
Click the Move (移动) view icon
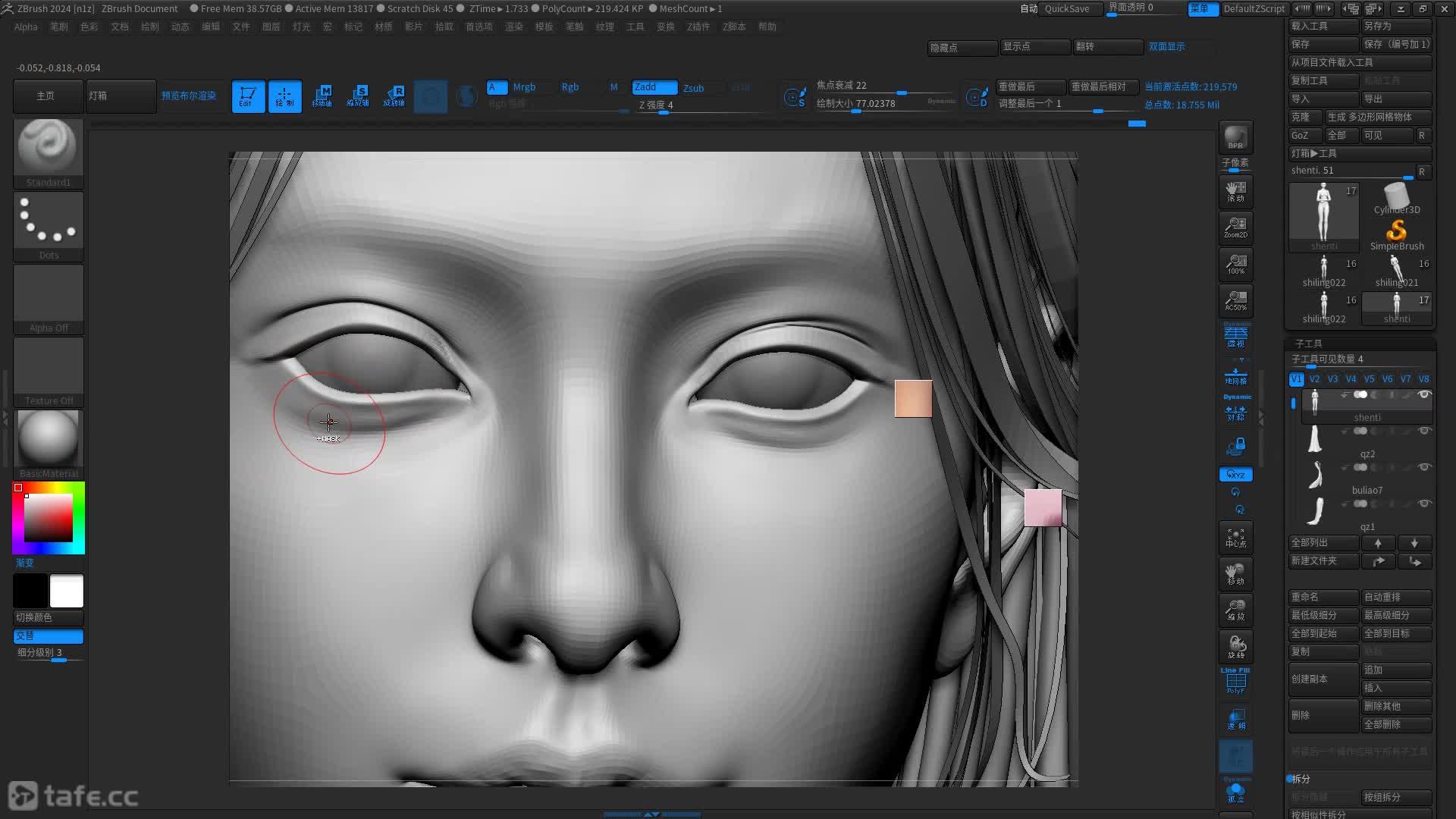1235,574
